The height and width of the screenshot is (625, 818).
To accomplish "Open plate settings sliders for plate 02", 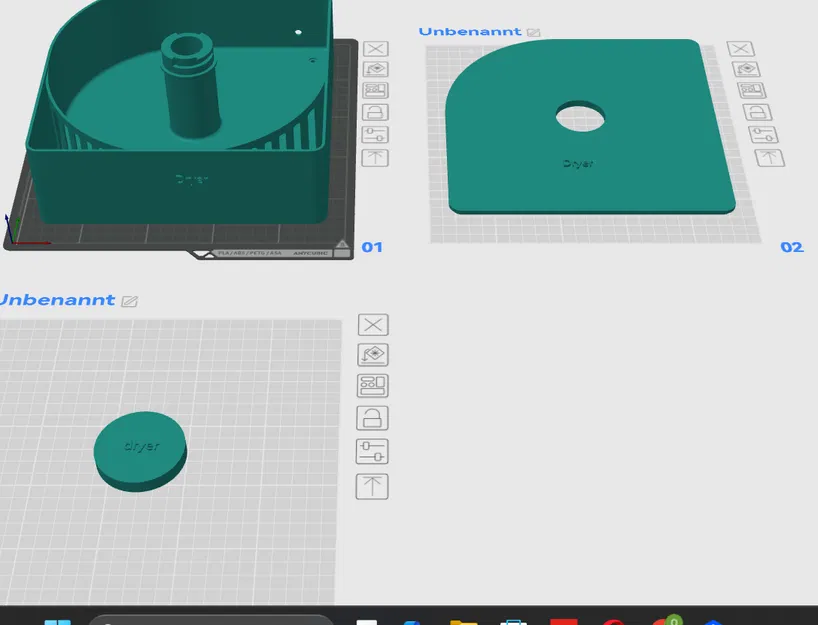I will [763, 135].
